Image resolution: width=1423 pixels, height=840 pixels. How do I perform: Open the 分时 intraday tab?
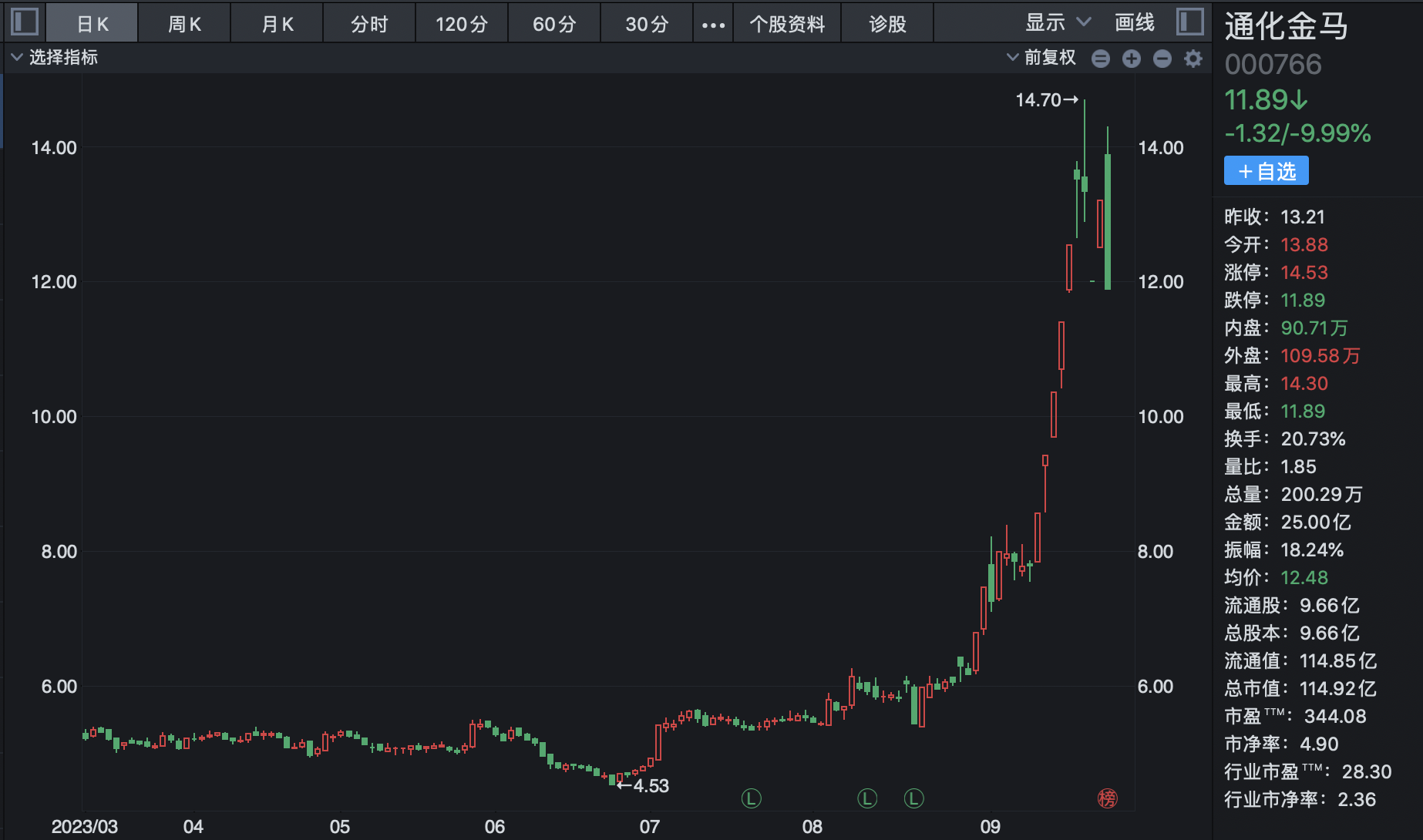click(x=369, y=23)
